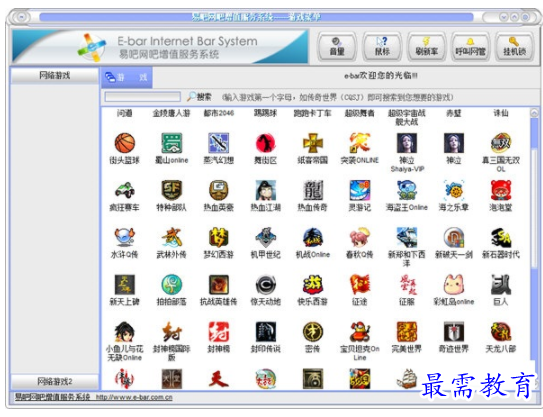Open the 蒸汽幻想 game icon
The height and width of the screenshot is (417, 543).
219,143
